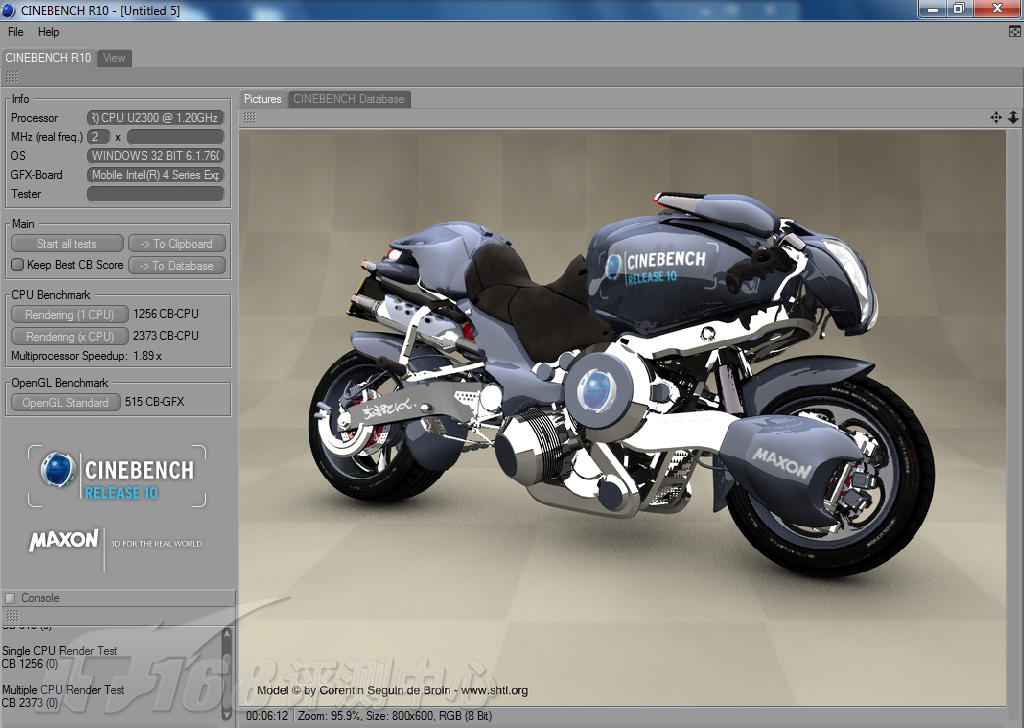Click the grip handle below Pictures tab
The width and height of the screenshot is (1024, 728).
(249, 118)
